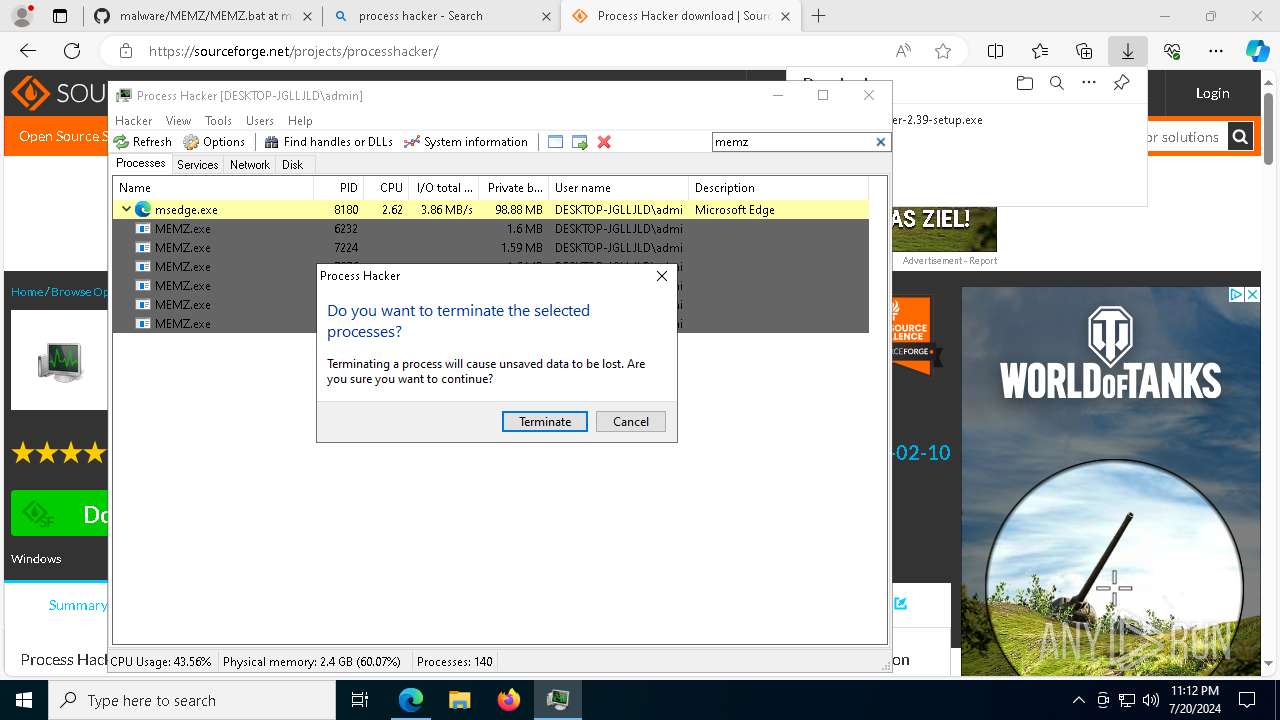The width and height of the screenshot is (1280, 720).
Task: Cancel the terminate processes dialog
Action: coord(631,421)
